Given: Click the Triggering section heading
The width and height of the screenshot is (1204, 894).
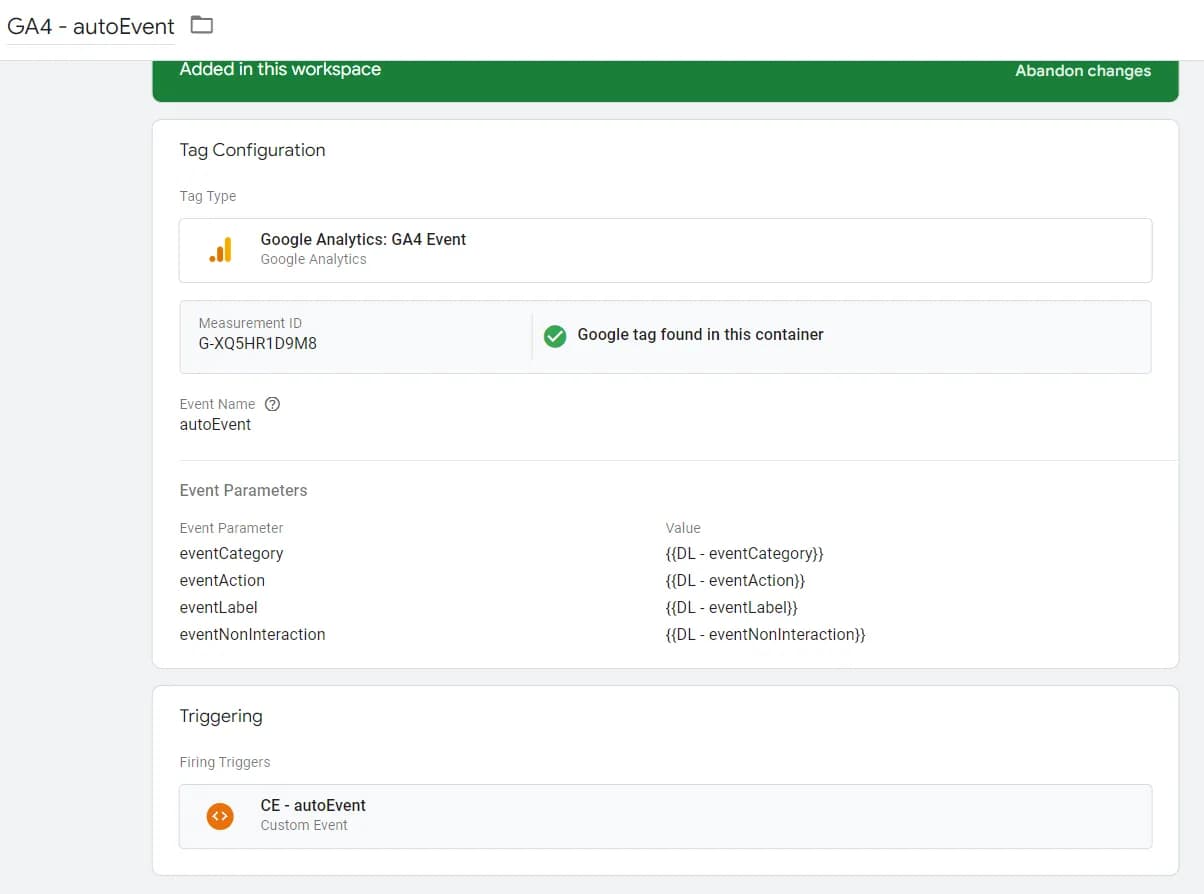Looking at the screenshot, I should (221, 716).
